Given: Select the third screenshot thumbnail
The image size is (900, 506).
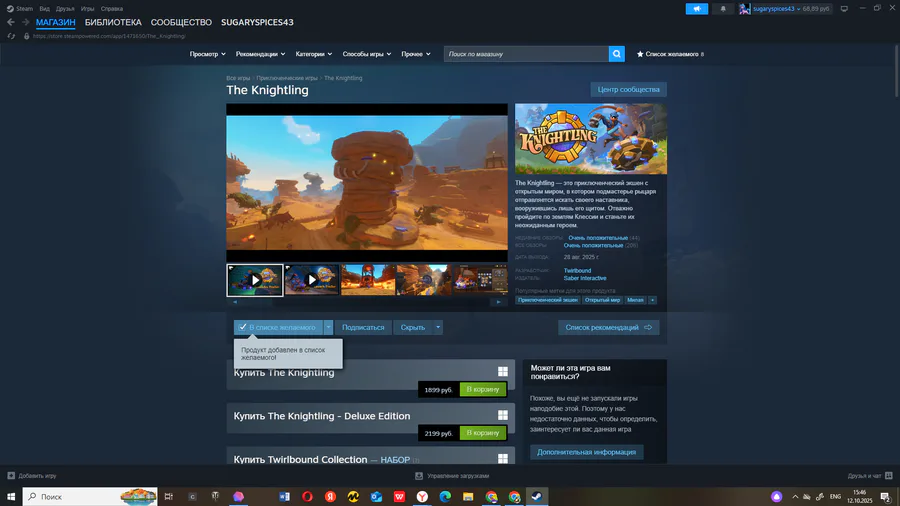Looking at the screenshot, I should tap(368, 280).
